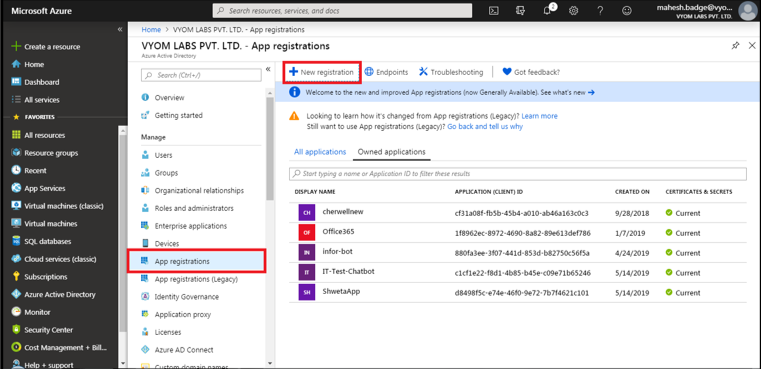Go to Home in the left sidebar
This screenshot has width=761, height=369.
click(28, 64)
